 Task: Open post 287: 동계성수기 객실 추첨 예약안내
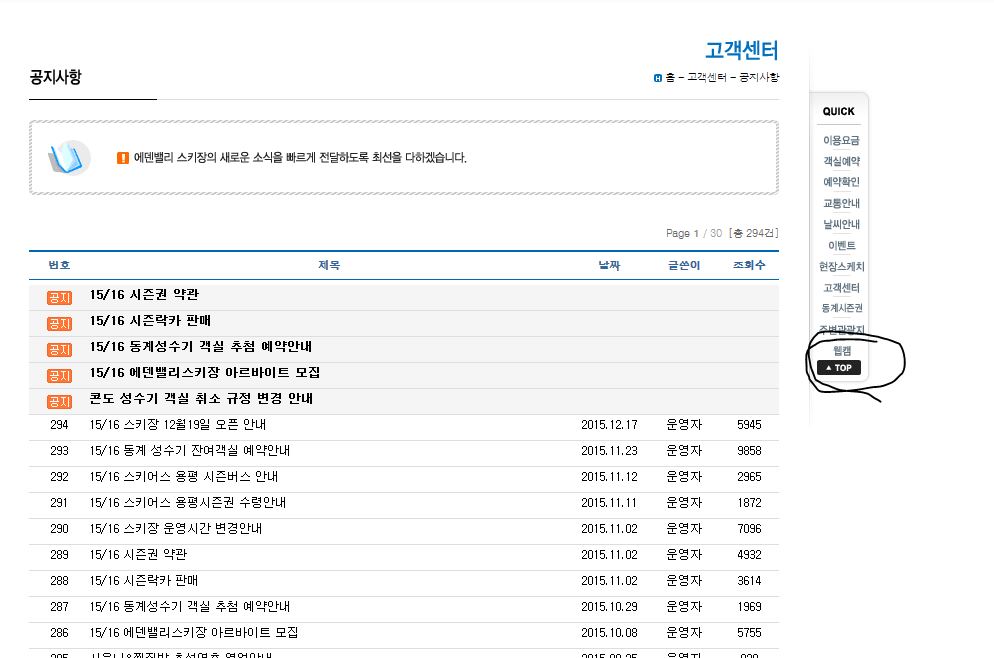coord(190,607)
